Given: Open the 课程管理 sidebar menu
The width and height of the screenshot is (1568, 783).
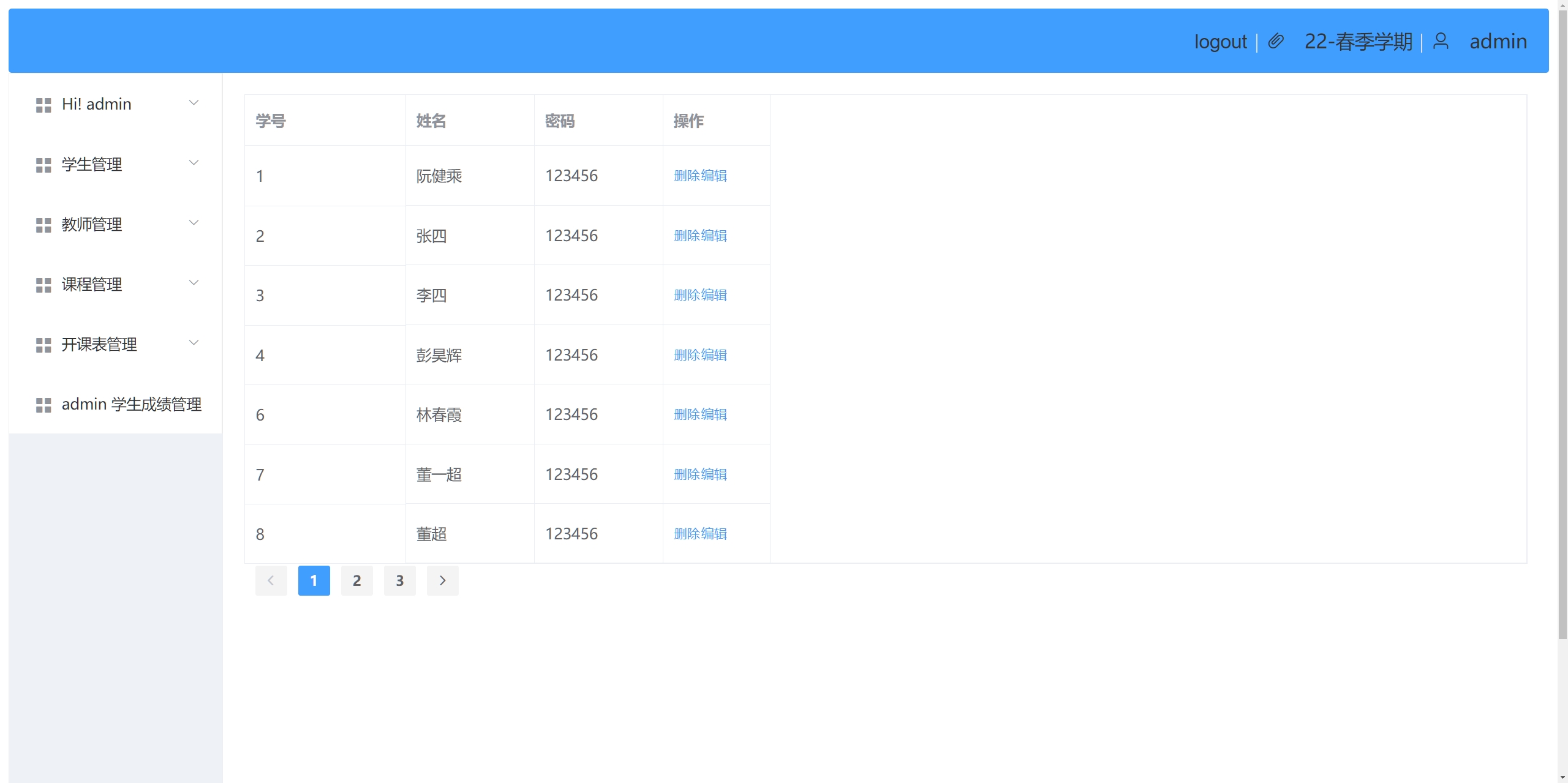Looking at the screenshot, I should (115, 284).
